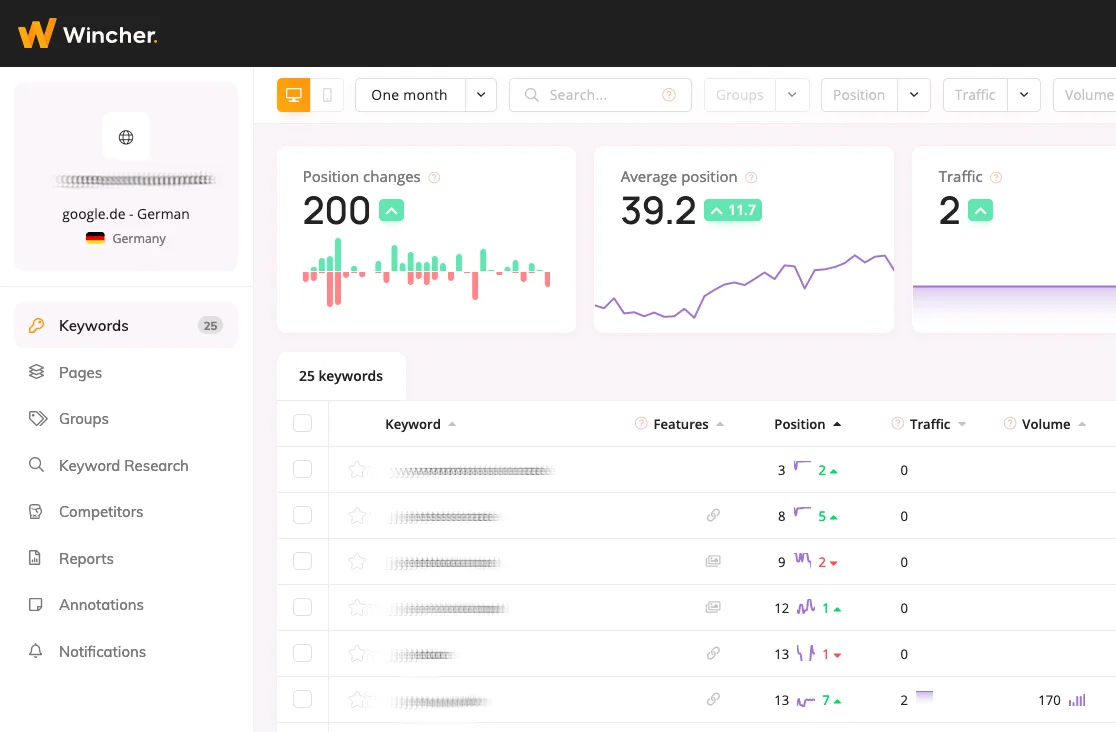Click the Position changes bar chart

[426, 270]
